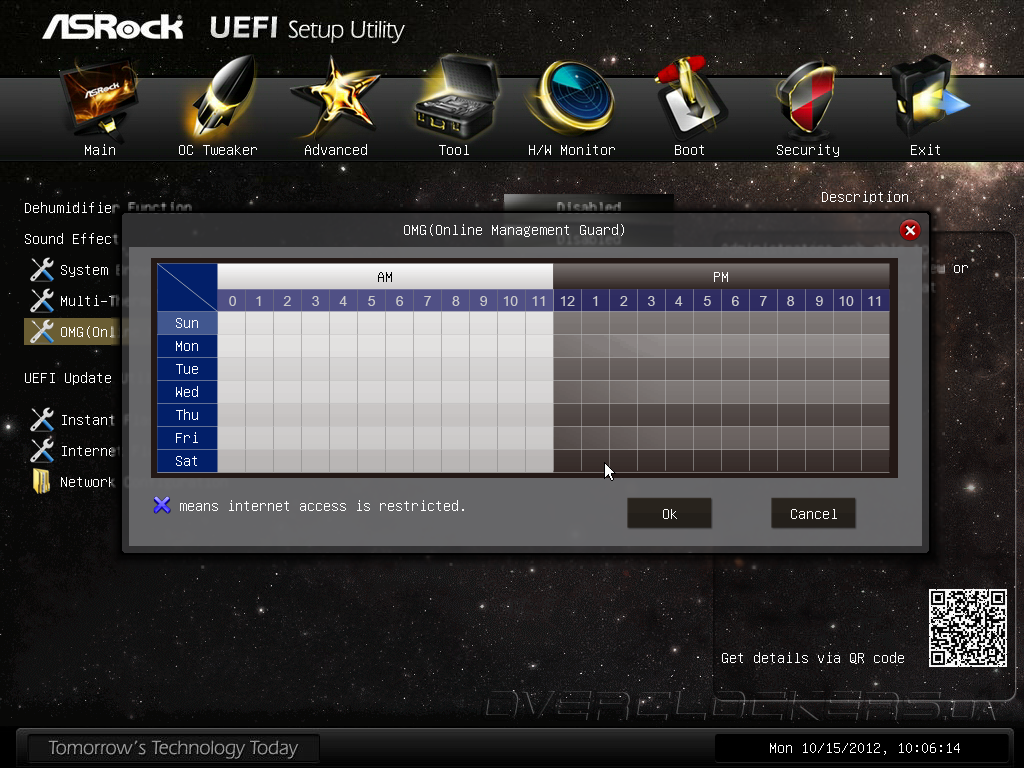Image resolution: width=1024 pixels, height=768 pixels.
Task: Select the AM hour 0 column header
Action: click(x=232, y=301)
